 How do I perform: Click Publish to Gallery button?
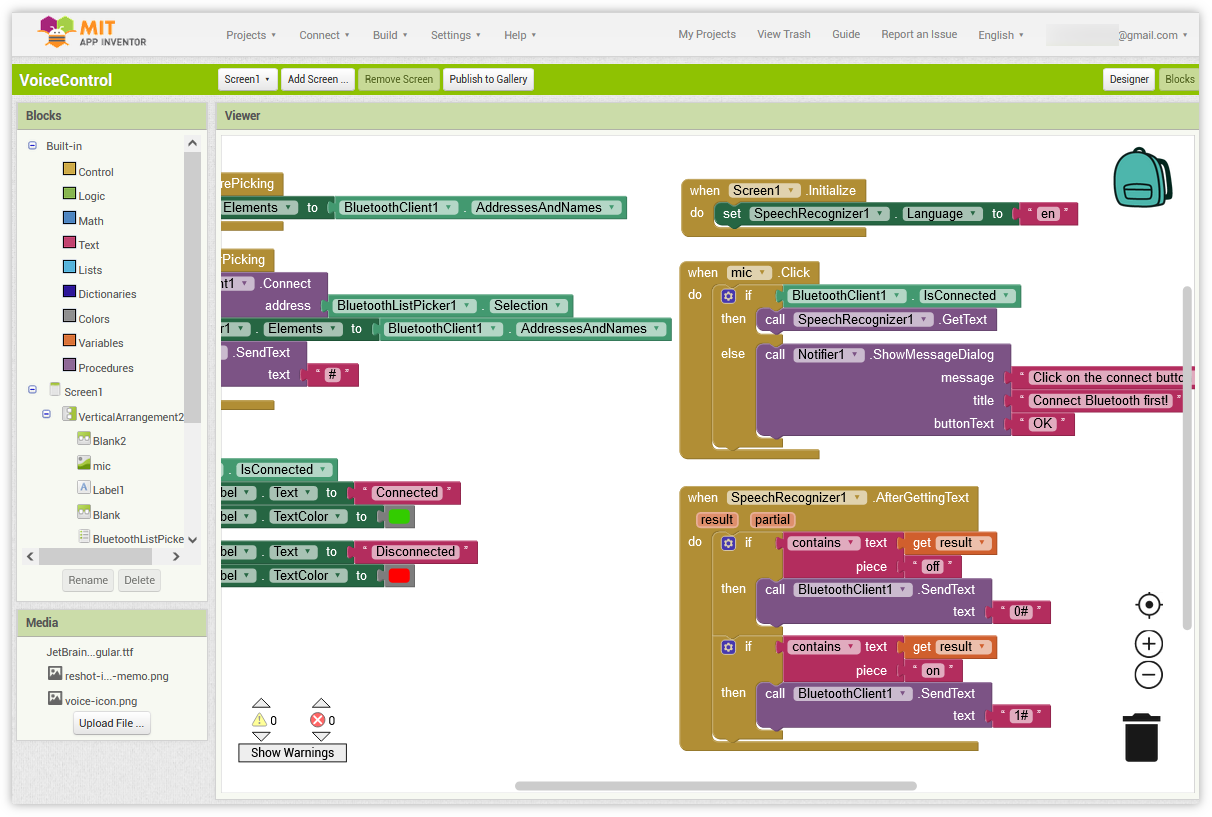pos(488,79)
